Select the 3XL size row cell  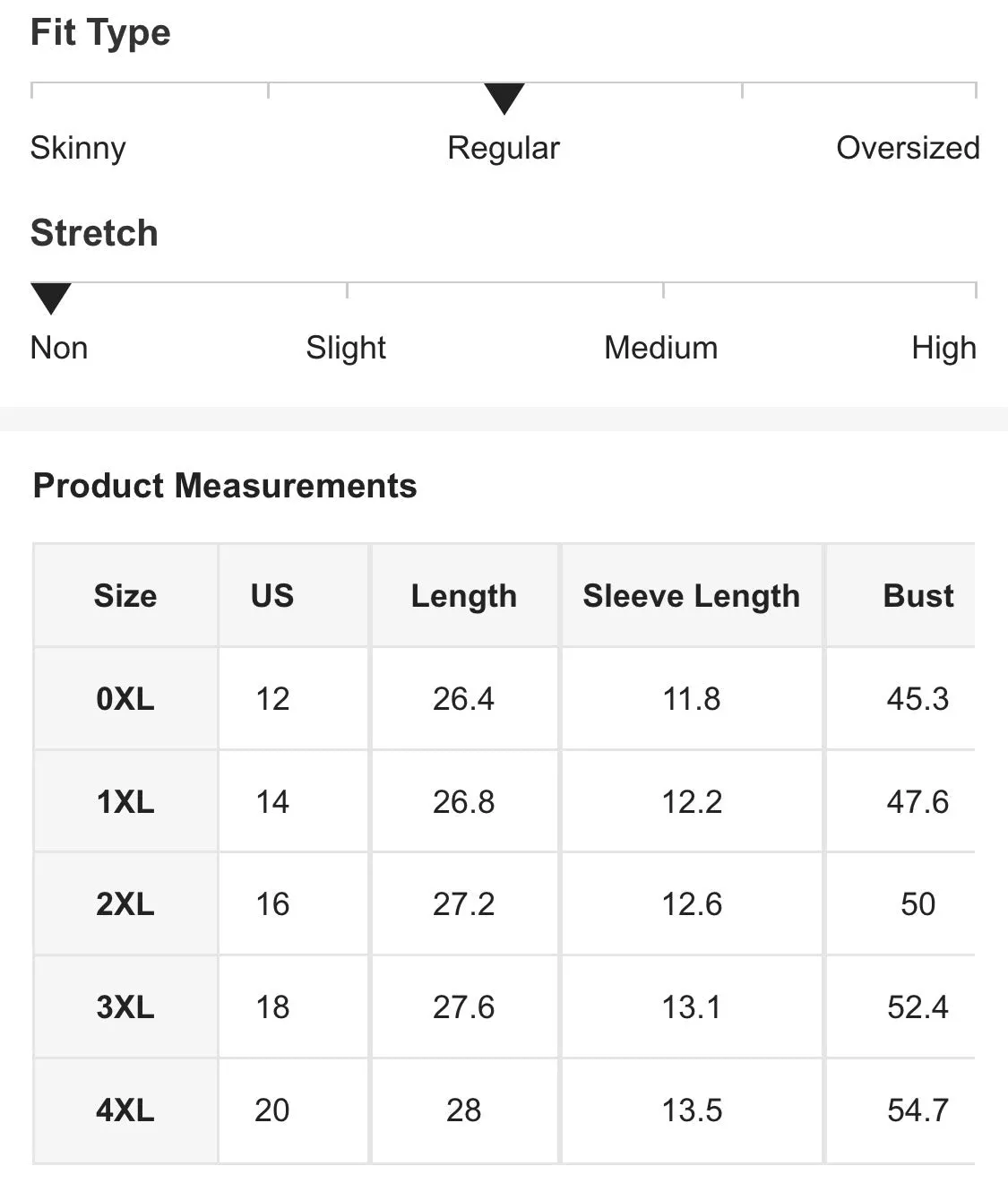pos(125,1006)
